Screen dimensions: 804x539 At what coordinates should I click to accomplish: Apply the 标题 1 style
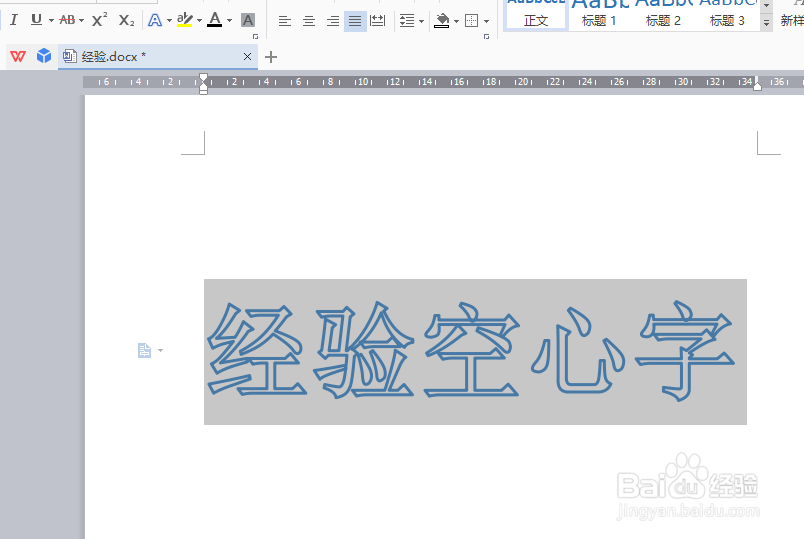[x=599, y=15]
